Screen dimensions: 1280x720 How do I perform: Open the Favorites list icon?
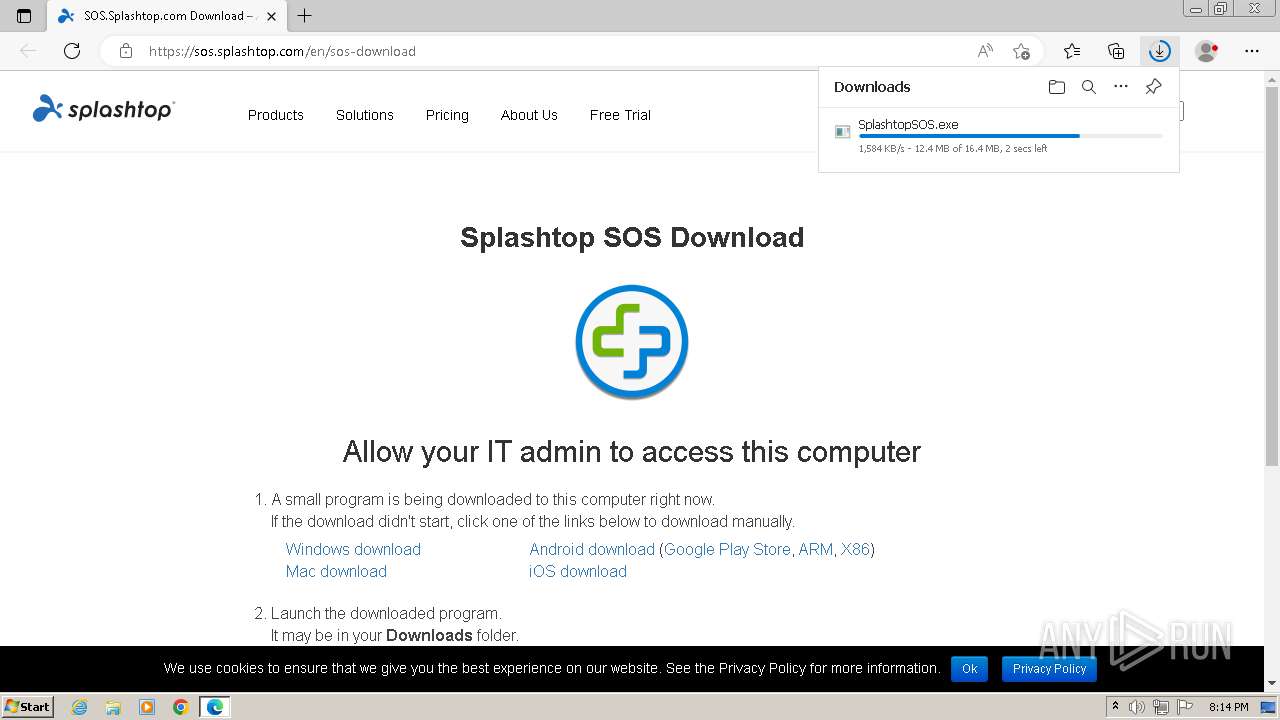click(1072, 51)
